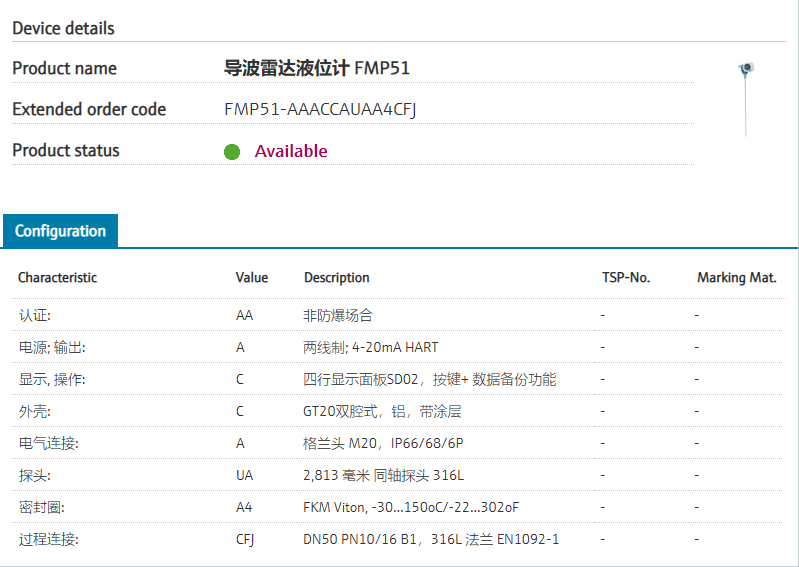Click the Value column header
The height and width of the screenshot is (567, 799).
pyautogui.click(x=252, y=277)
